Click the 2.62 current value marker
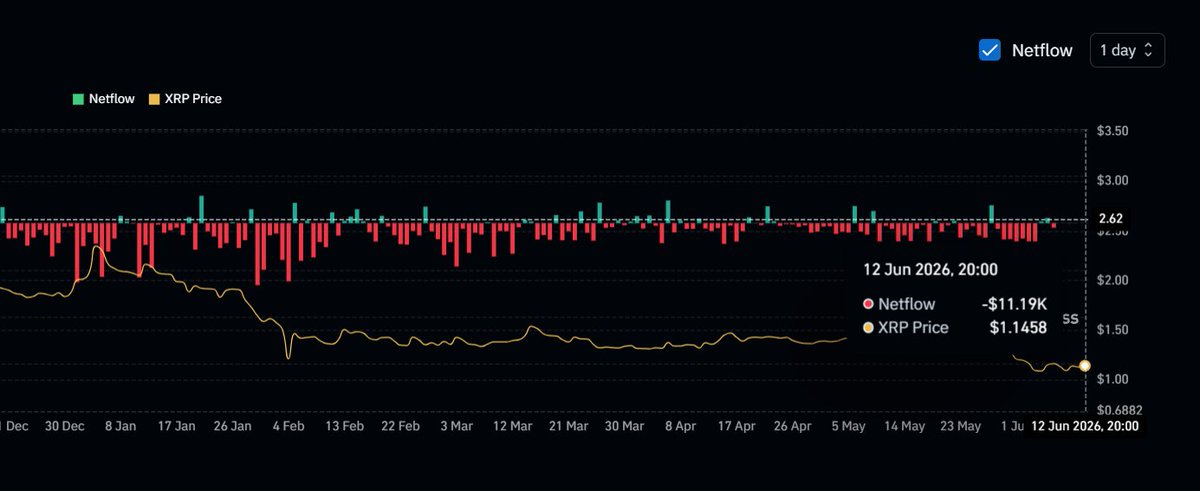This screenshot has width=1200, height=491. click(1111, 218)
